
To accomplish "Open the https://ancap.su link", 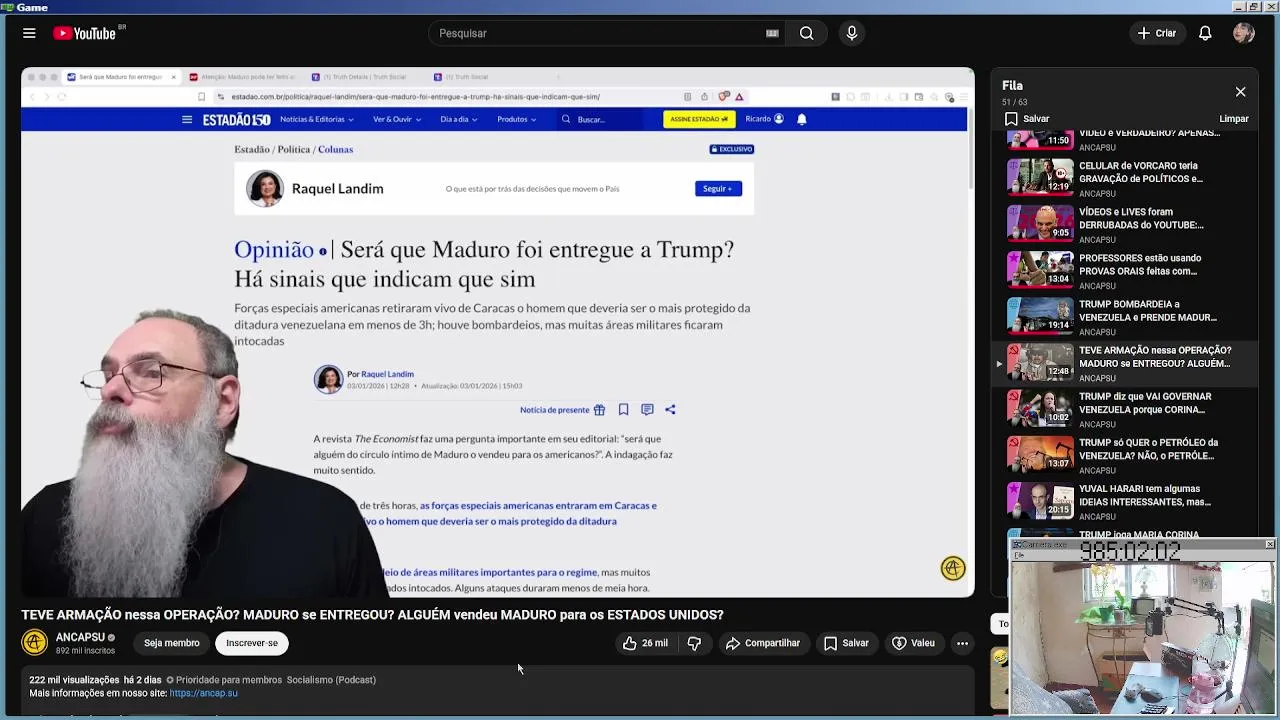I will [203, 693].
